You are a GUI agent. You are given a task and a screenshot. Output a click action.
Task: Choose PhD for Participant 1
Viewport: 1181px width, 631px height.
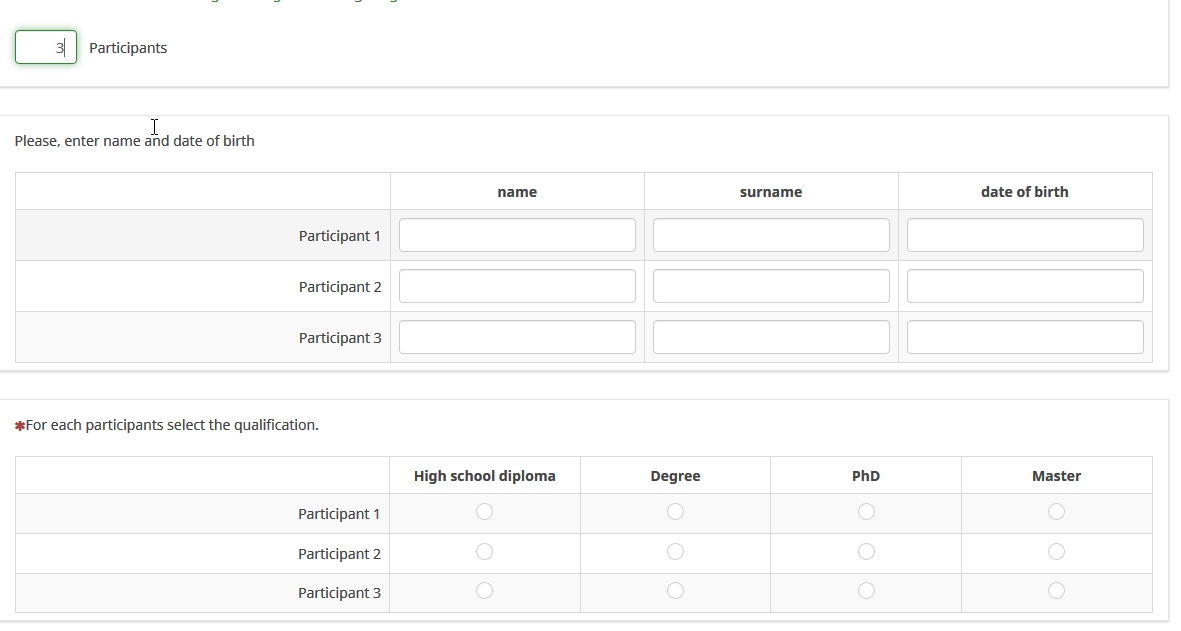(866, 512)
